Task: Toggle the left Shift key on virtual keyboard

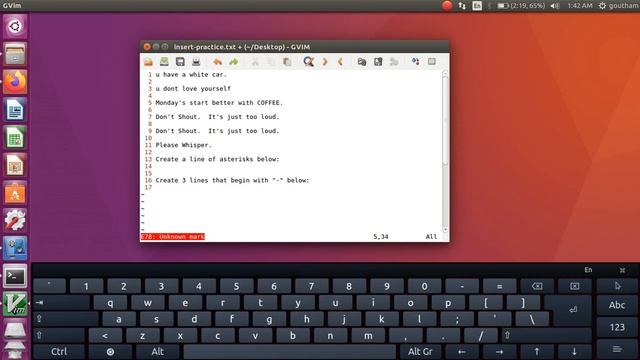Action: [x=58, y=336]
